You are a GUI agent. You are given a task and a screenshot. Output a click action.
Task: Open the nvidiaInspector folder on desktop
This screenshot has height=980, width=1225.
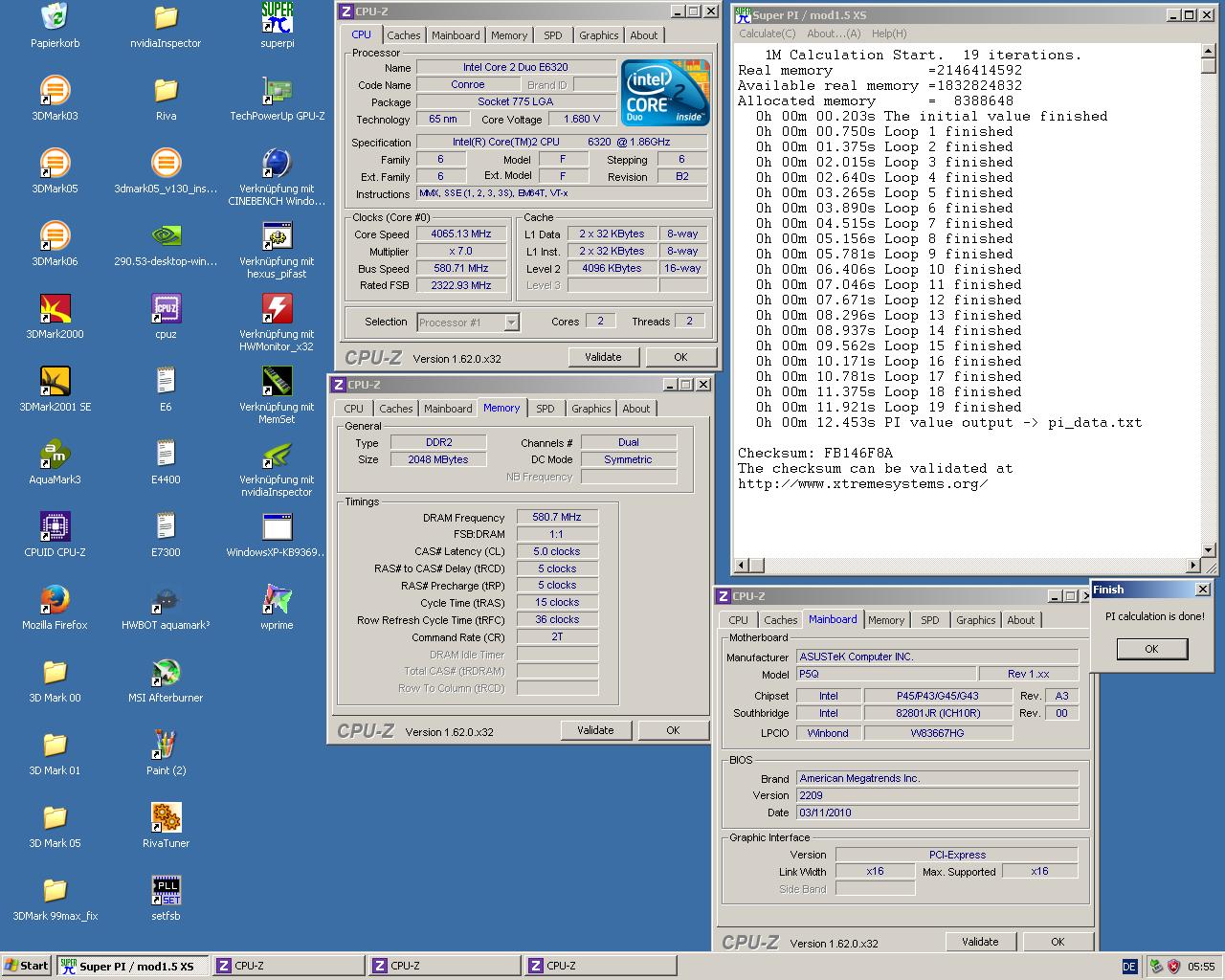pyautogui.click(x=166, y=17)
